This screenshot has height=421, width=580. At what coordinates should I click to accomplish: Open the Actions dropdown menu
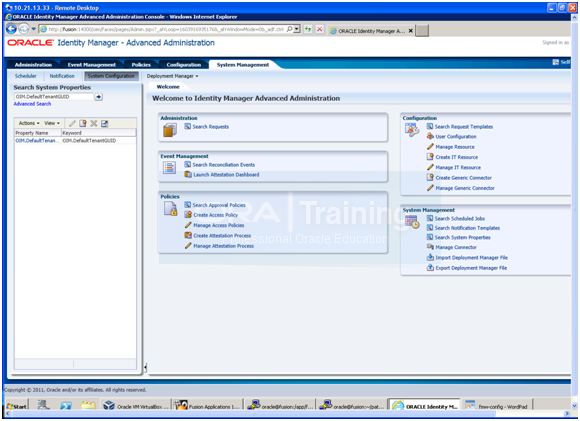(x=29, y=123)
